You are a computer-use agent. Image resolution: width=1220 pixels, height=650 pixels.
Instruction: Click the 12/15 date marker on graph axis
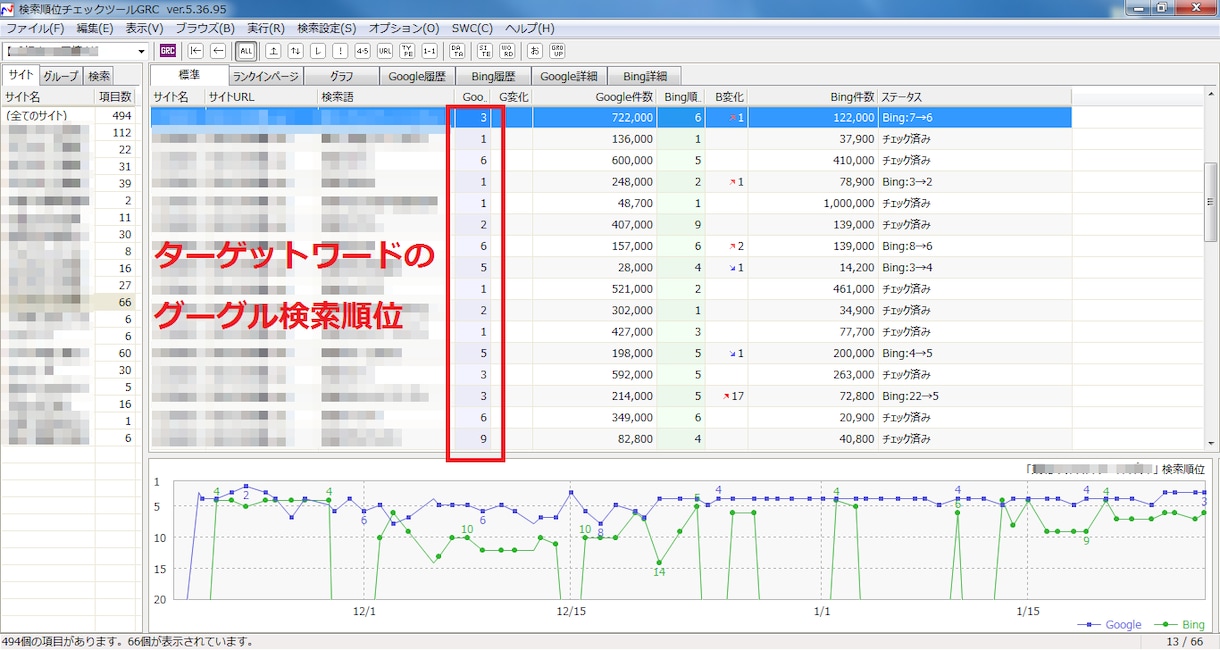click(x=570, y=610)
